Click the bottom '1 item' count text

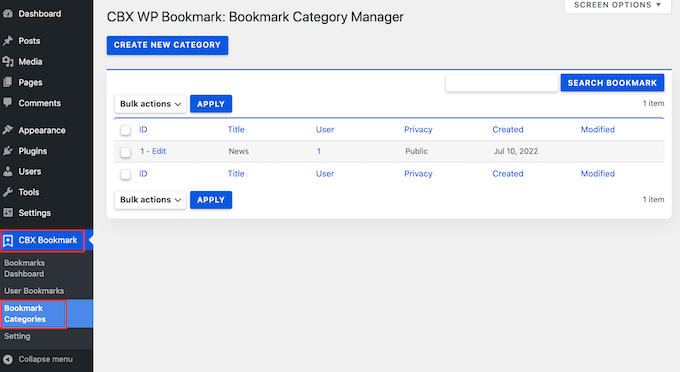653,200
